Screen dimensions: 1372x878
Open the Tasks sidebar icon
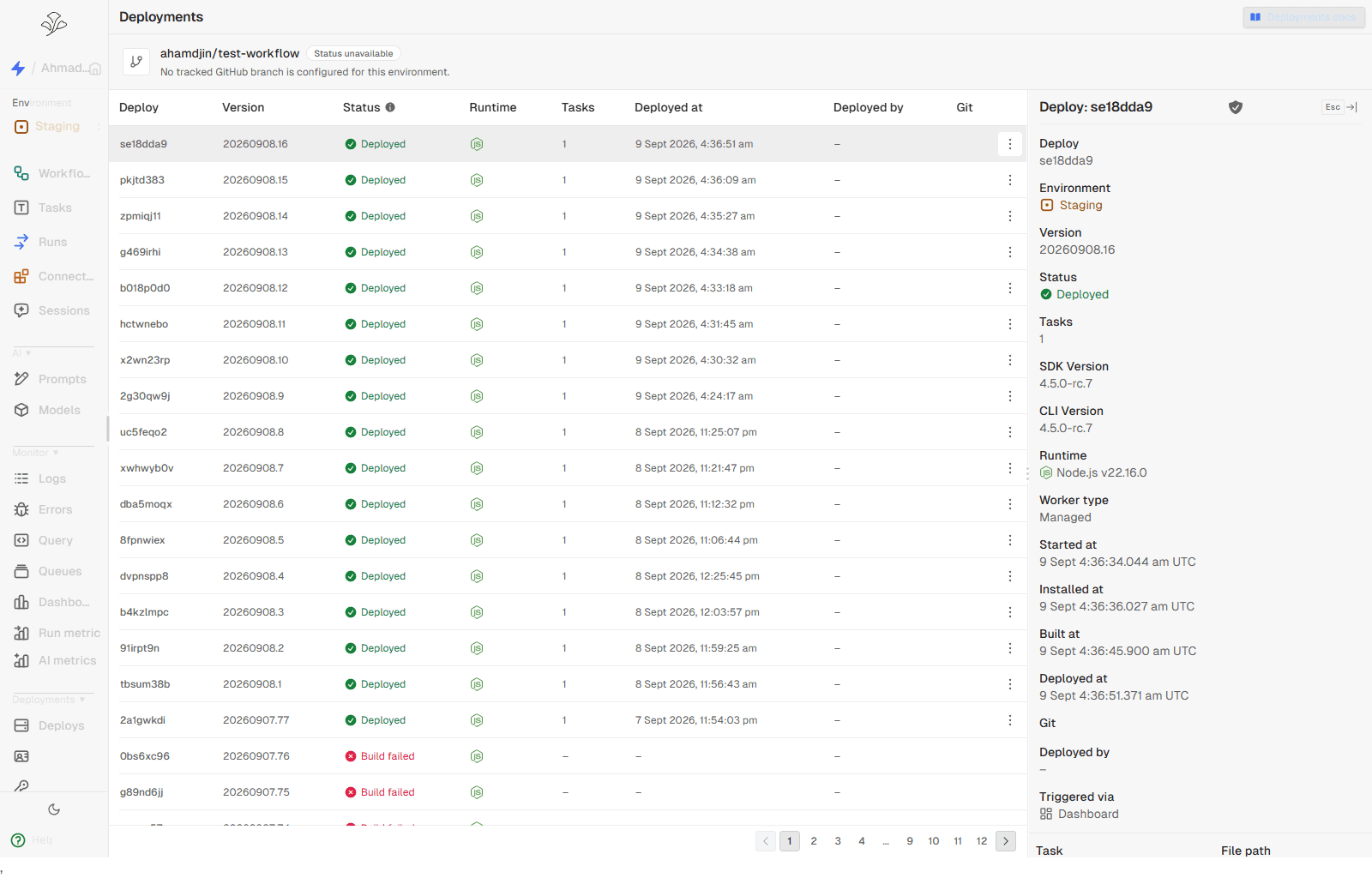(21, 207)
